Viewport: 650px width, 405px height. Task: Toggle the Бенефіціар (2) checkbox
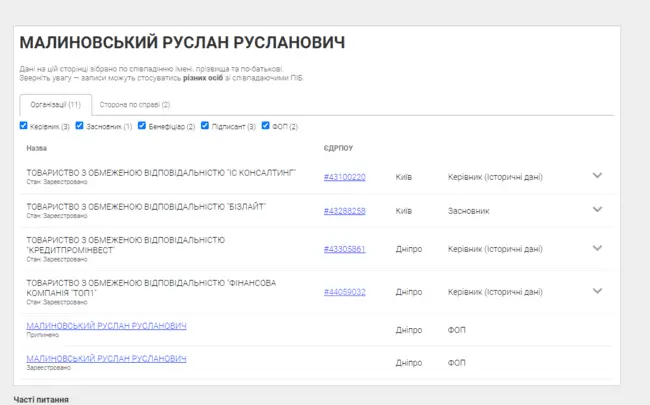click(x=142, y=126)
